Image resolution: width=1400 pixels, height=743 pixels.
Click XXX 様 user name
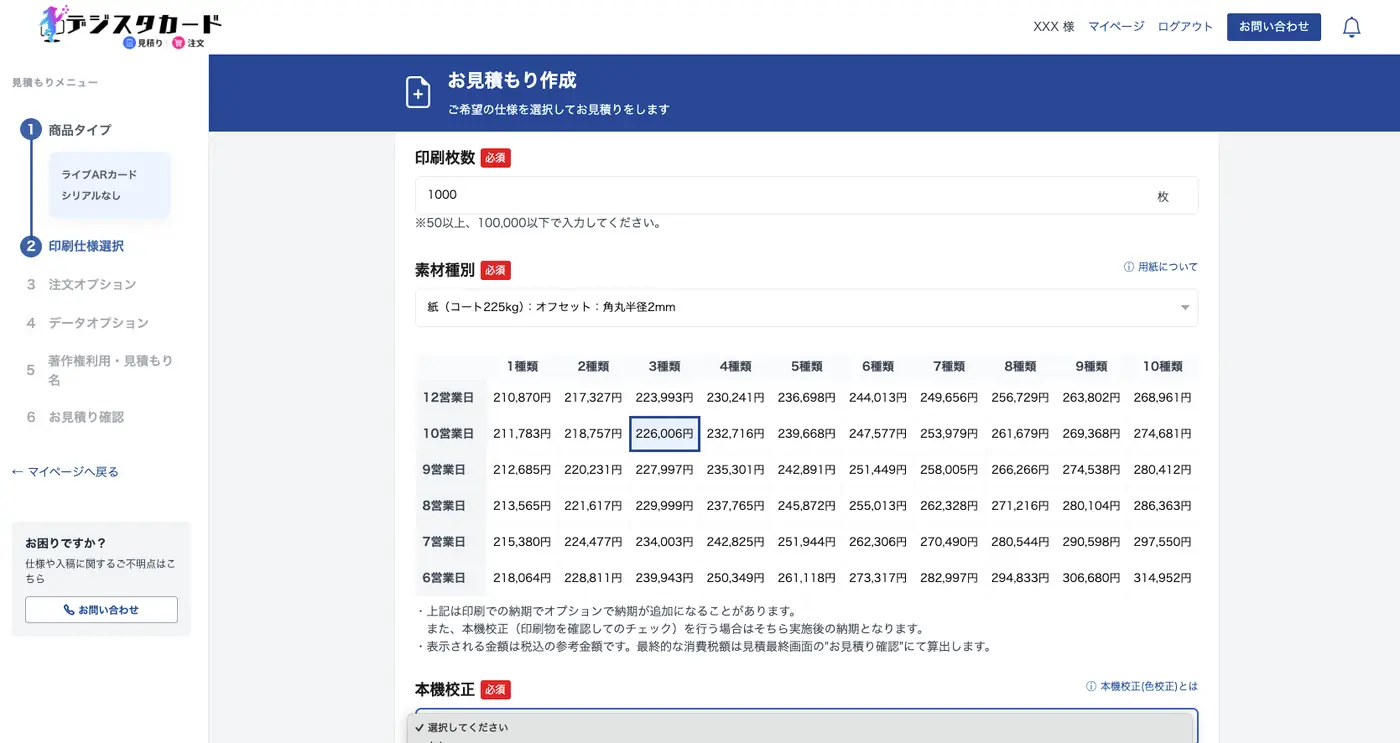click(x=1053, y=27)
